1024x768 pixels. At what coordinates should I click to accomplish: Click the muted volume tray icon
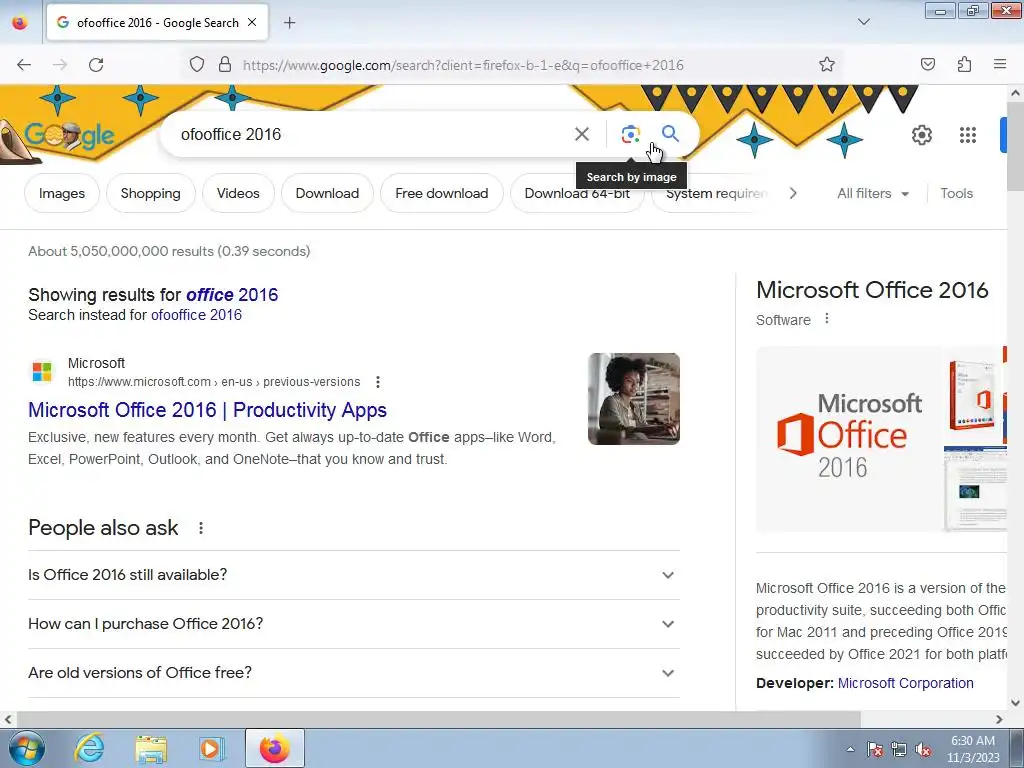pos(923,749)
